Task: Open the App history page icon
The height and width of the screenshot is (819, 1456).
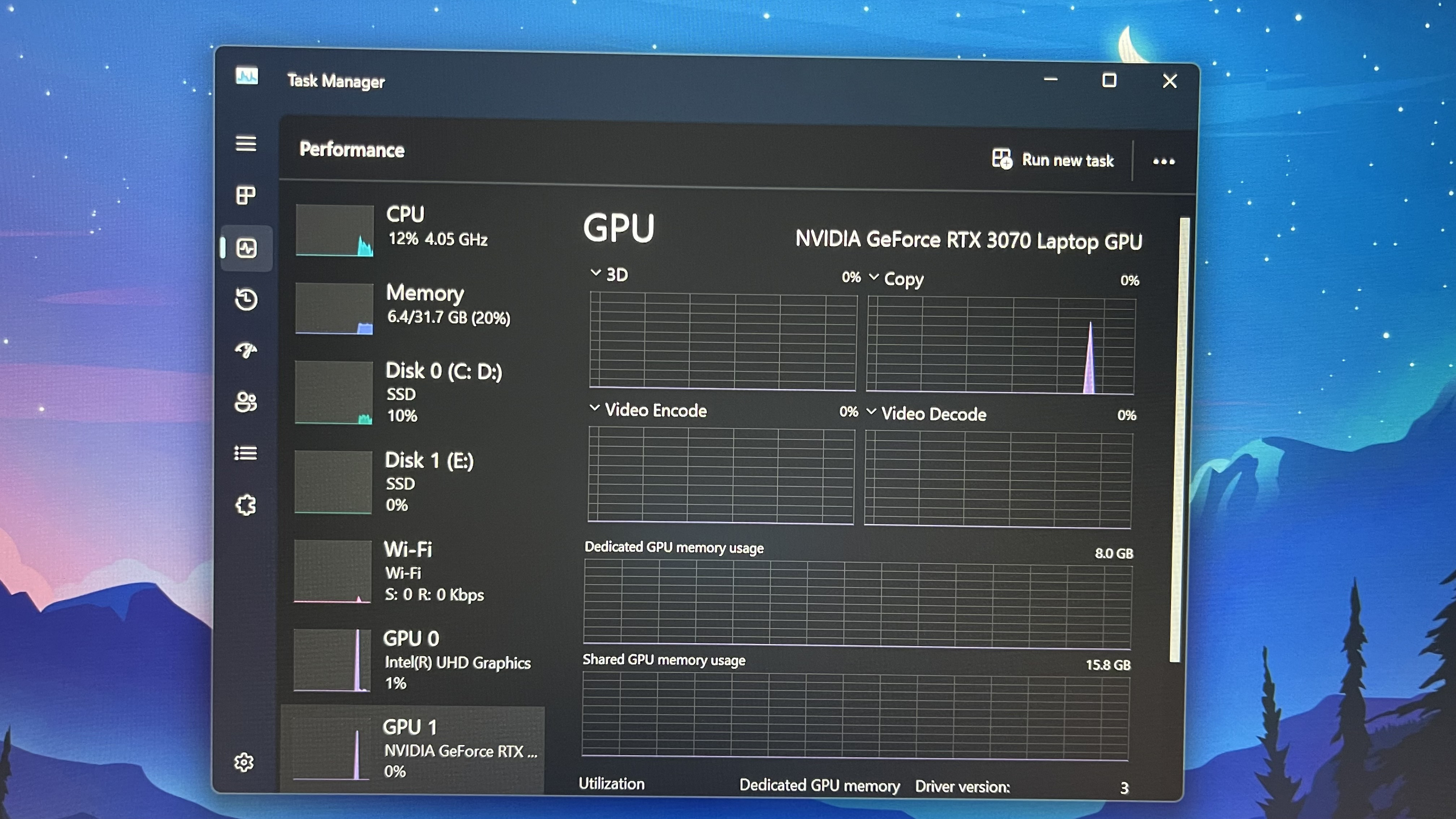Action: click(x=246, y=300)
